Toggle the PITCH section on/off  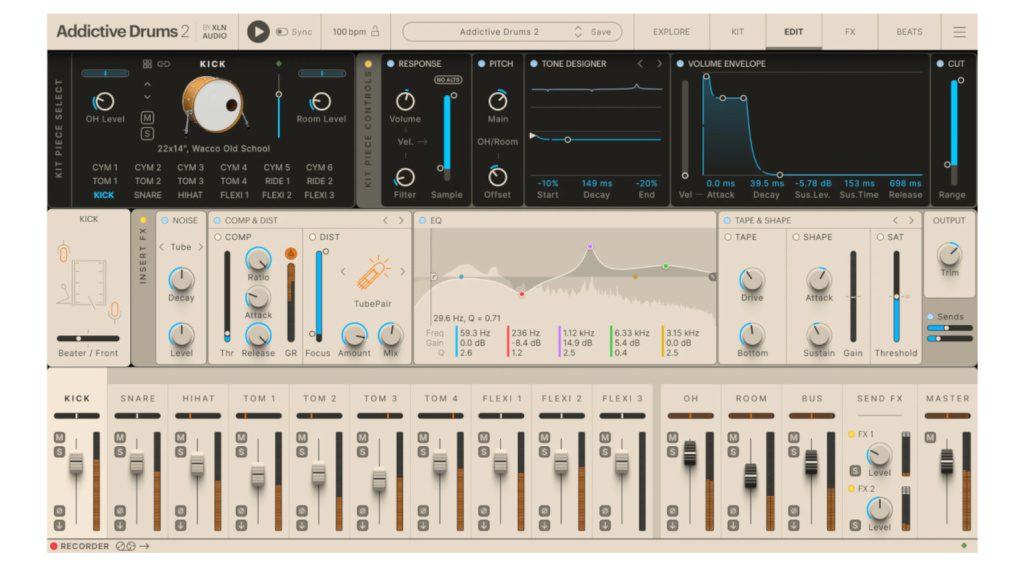481,63
